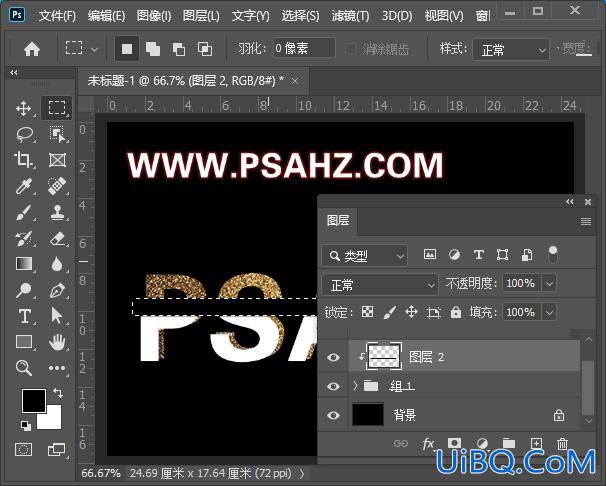Image resolution: width=606 pixels, height=486 pixels.
Task: Select the Spot Healing Brush tool
Action: coord(57,186)
